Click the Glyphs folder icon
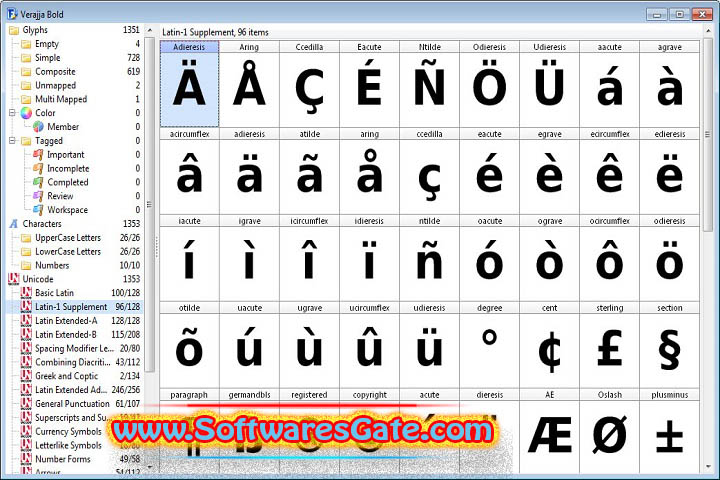 coord(13,30)
